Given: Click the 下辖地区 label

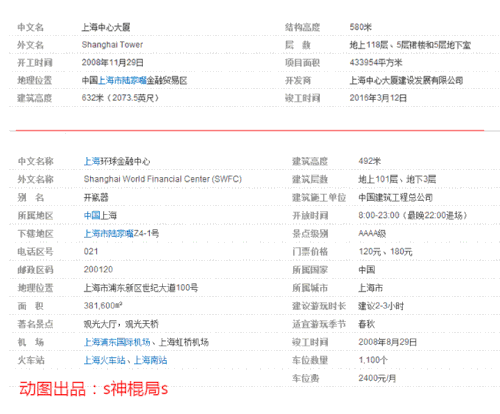Looking at the screenshot, I should tap(35, 233).
